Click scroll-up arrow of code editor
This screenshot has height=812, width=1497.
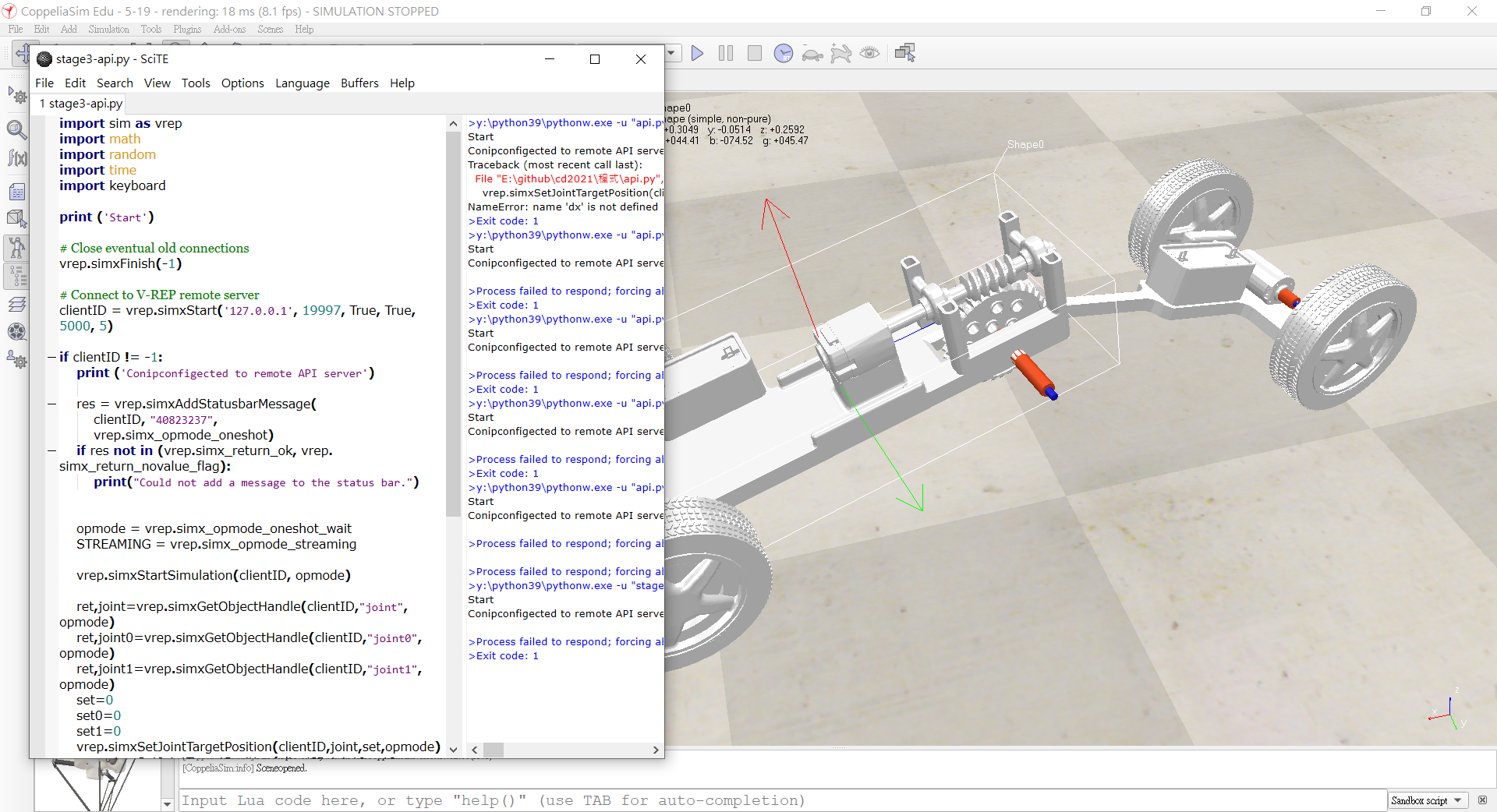pos(453,123)
